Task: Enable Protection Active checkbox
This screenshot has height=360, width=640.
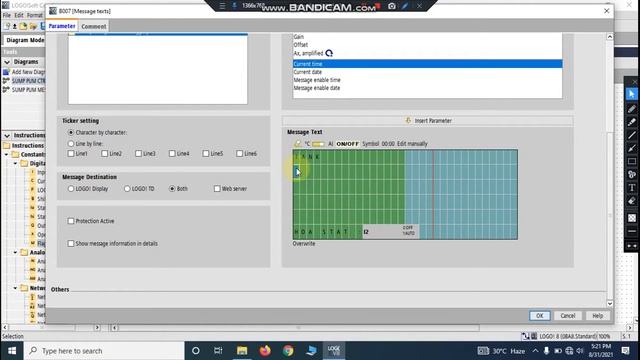Action: [x=71, y=221]
